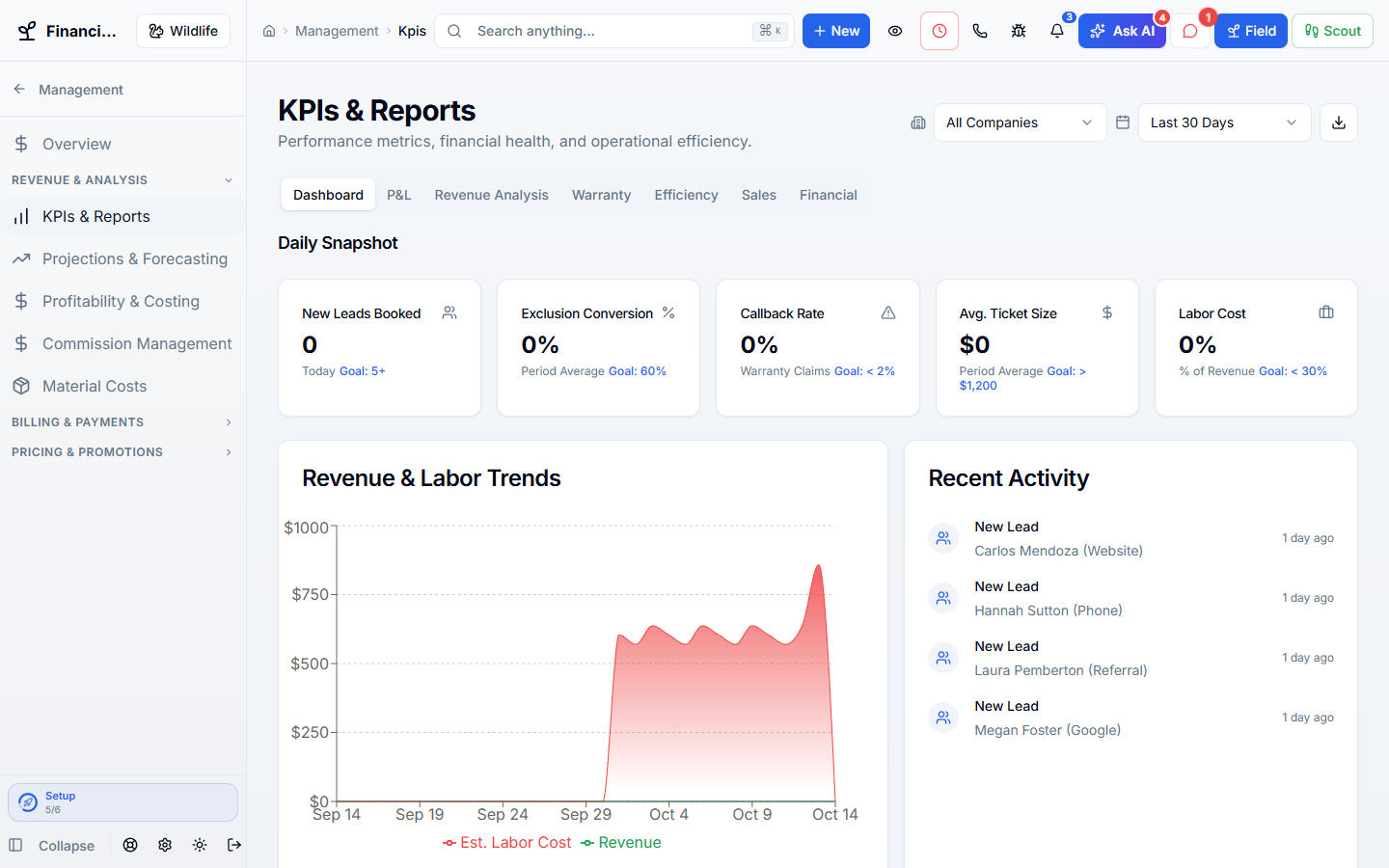Viewport: 1389px width, 868px height.
Task: Switch to the Revenue Analysis tab
Action: click(x=491, y=195)
